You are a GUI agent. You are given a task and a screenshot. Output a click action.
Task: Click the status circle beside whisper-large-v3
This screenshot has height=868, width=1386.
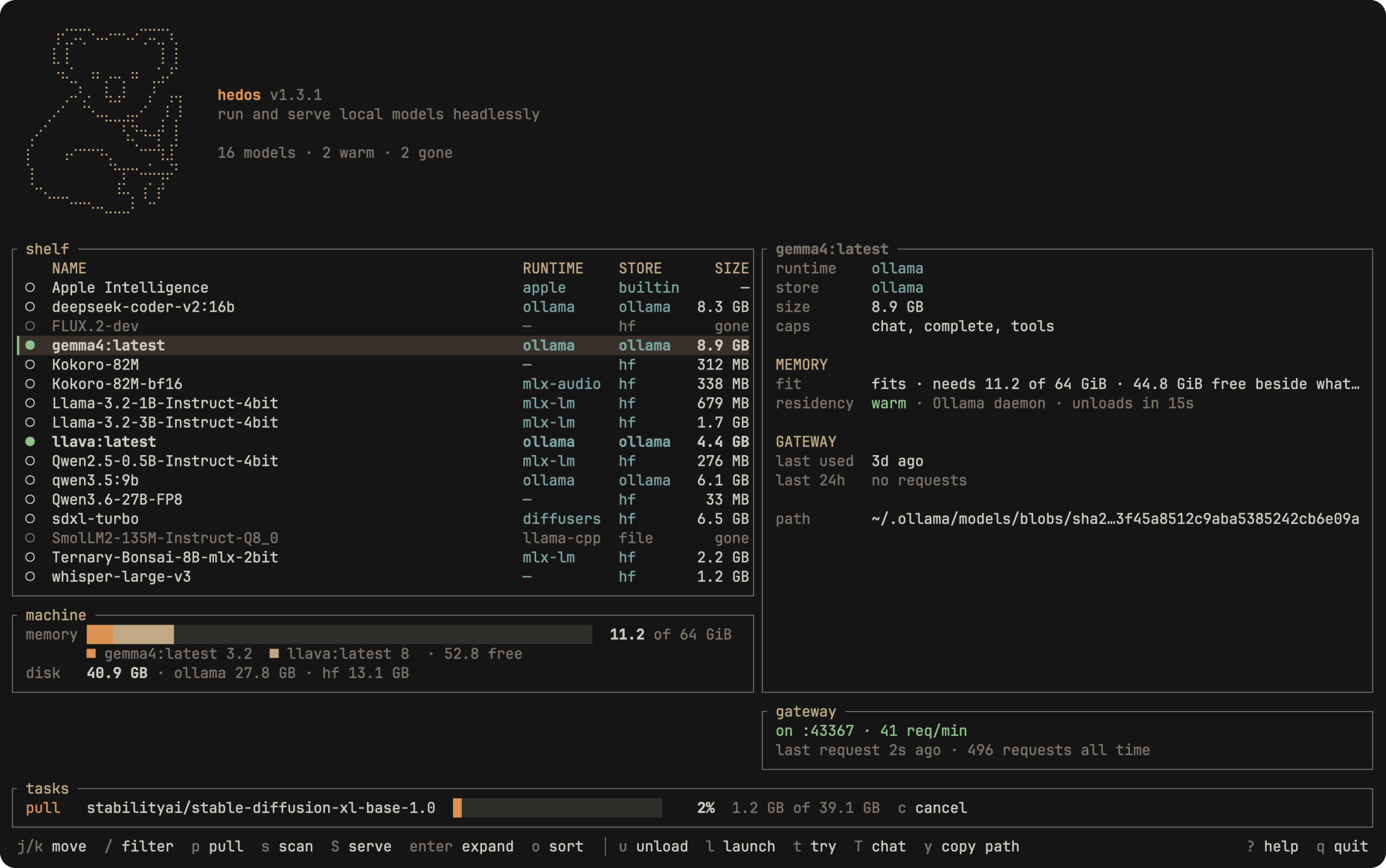point(30,576)
